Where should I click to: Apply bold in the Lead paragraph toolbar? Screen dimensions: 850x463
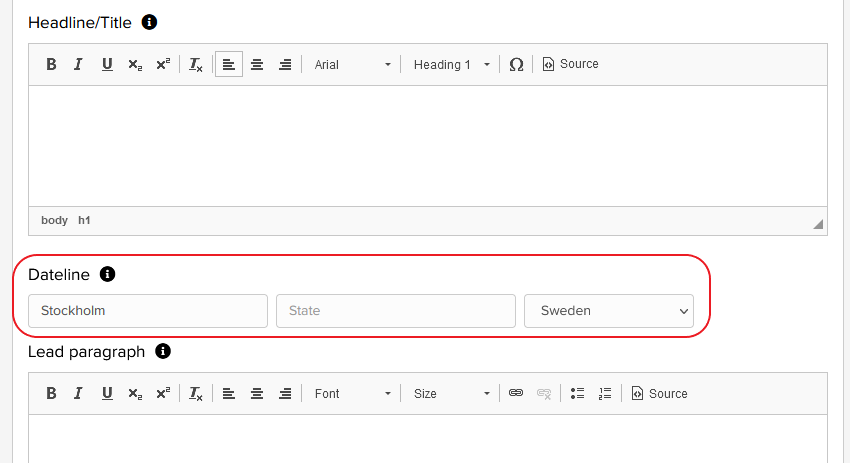coord(51,394)
